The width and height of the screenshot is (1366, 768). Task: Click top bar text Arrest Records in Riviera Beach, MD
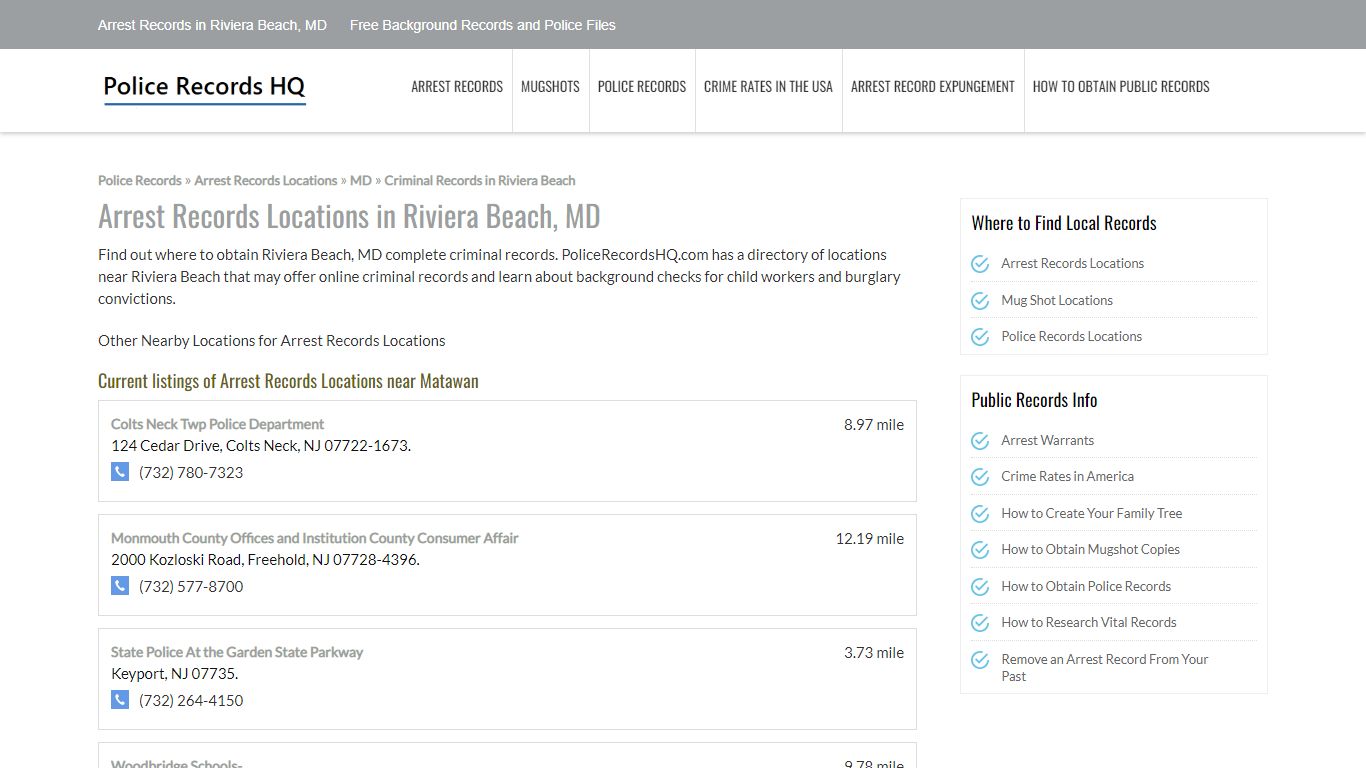pos(212,25)
